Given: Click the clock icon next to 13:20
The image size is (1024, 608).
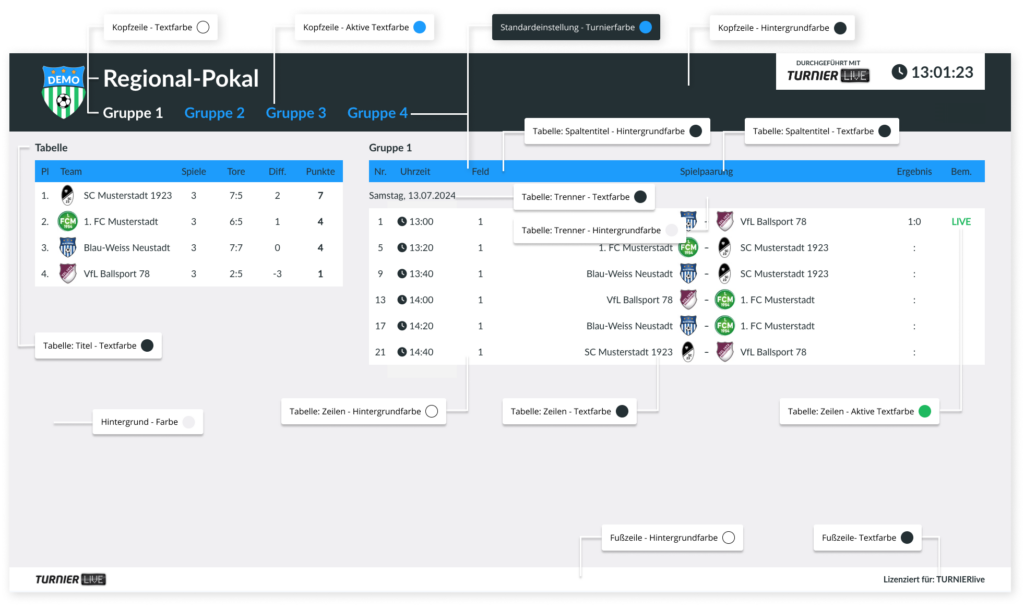Looking at the screenshot, I should pos(402,248).
